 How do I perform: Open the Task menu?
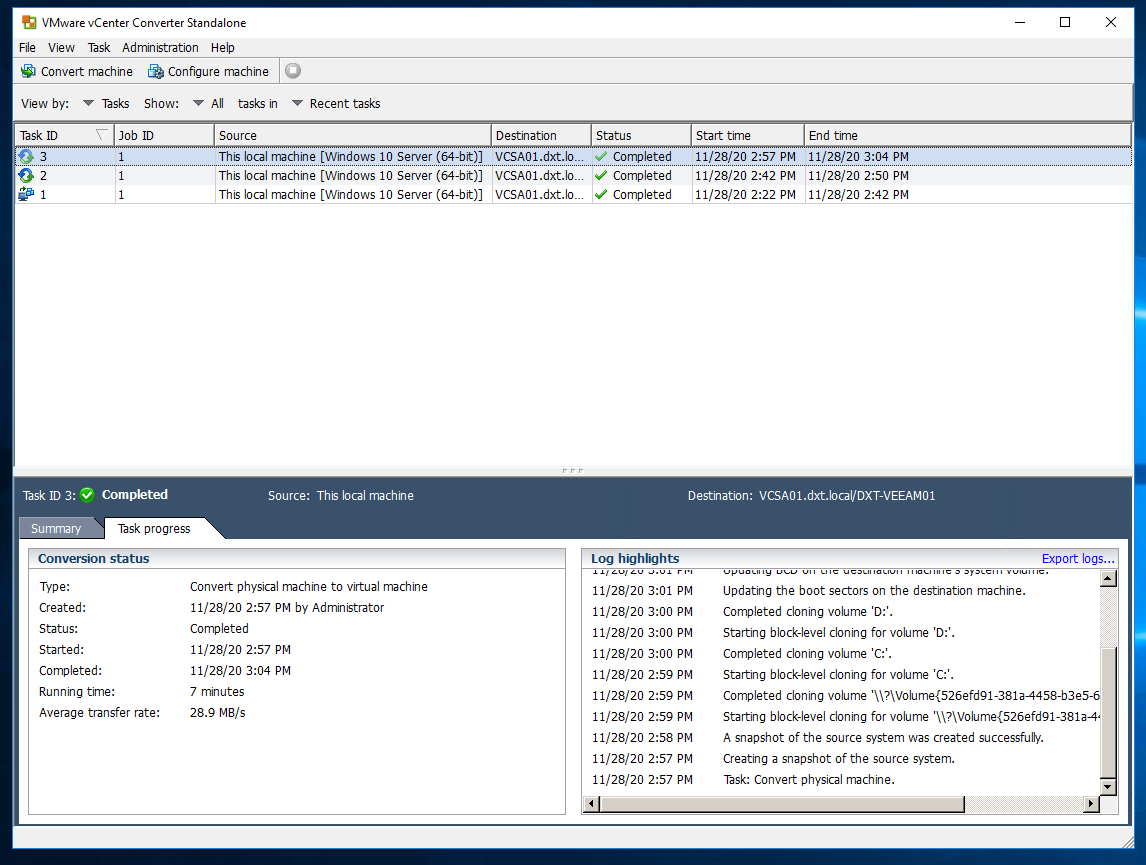pyautogui.click(x=99, y=47)
